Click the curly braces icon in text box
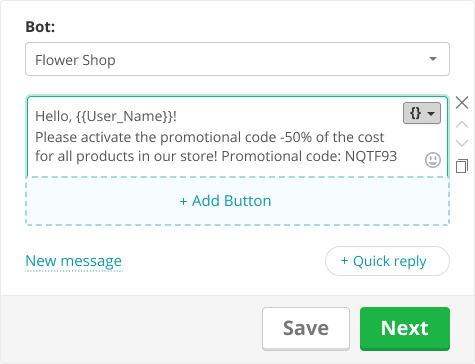This screenshot has height=364, width=475. pyautogui.click(x=415, y=113)
